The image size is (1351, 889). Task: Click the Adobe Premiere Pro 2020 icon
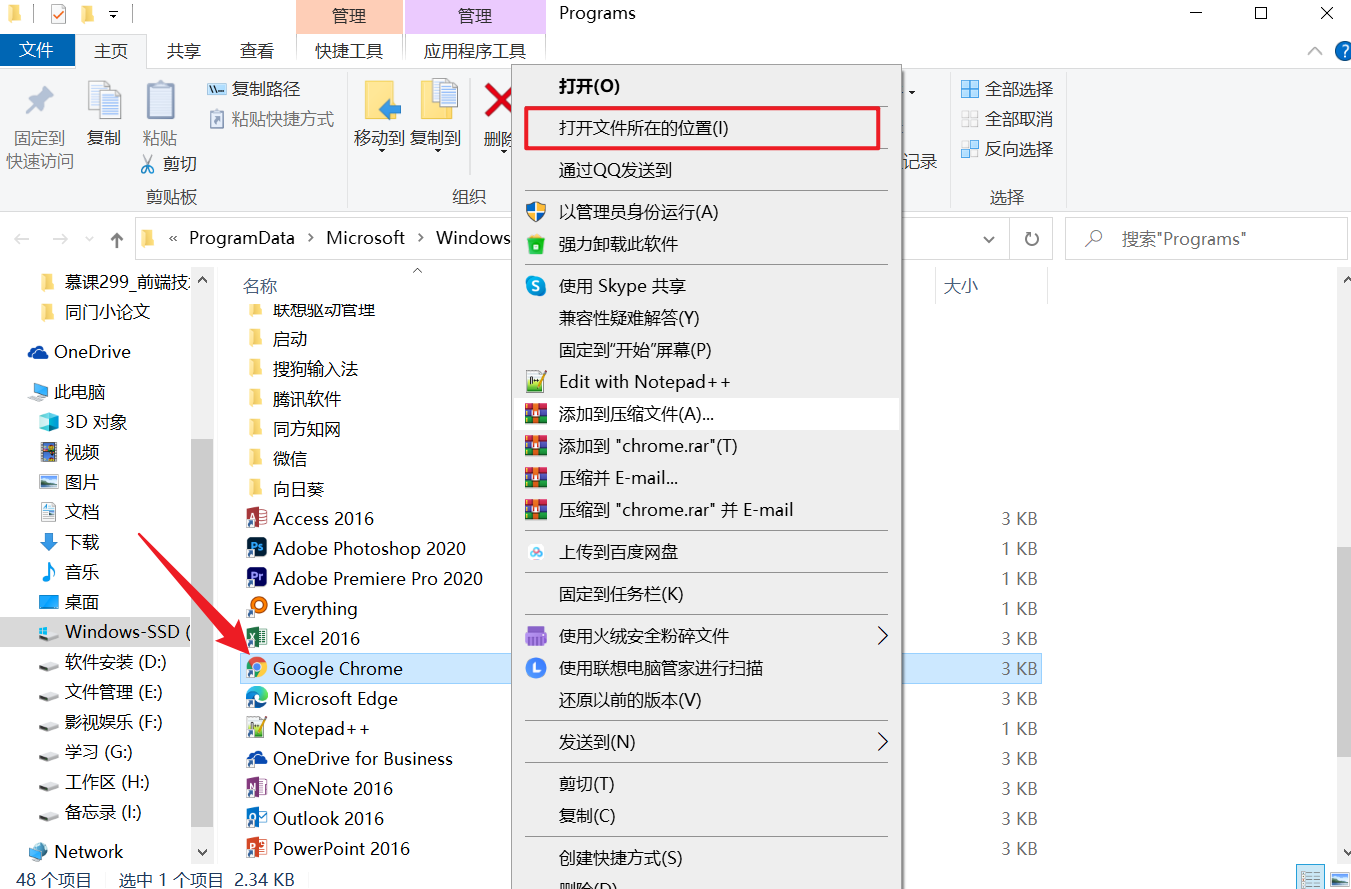pyautogui.click(x=257, y=578)
